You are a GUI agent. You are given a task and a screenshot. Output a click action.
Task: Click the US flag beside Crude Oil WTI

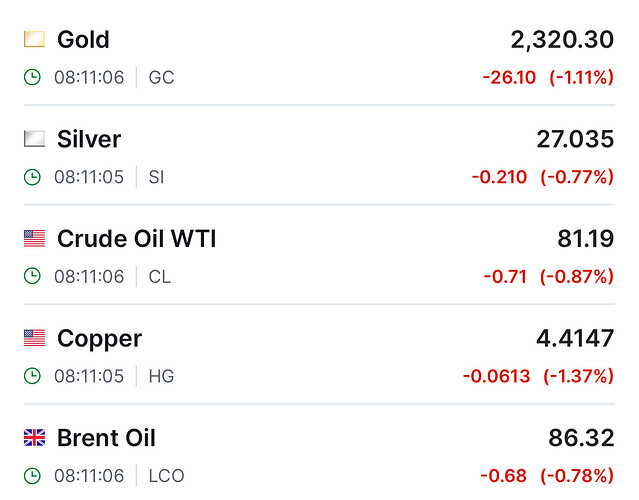(34, 238)
